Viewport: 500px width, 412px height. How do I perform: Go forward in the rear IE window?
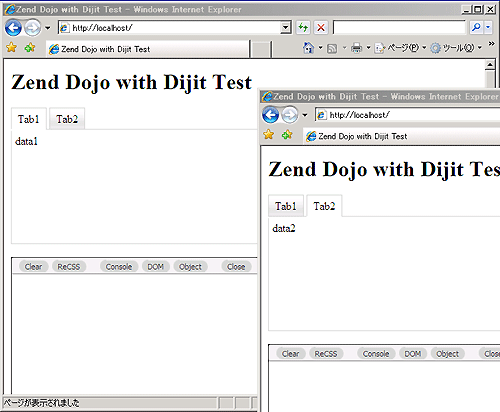(32, 28)
